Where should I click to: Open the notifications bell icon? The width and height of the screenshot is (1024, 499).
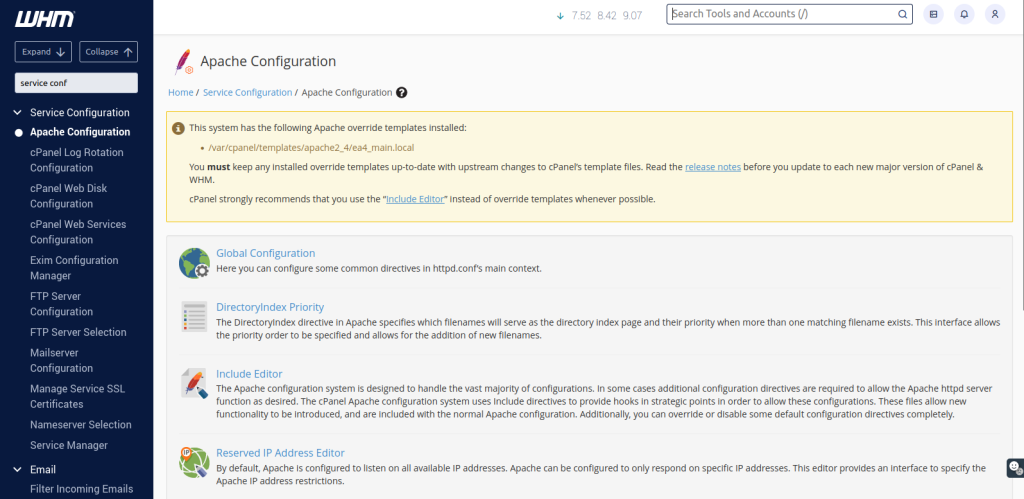coord(964,14)
